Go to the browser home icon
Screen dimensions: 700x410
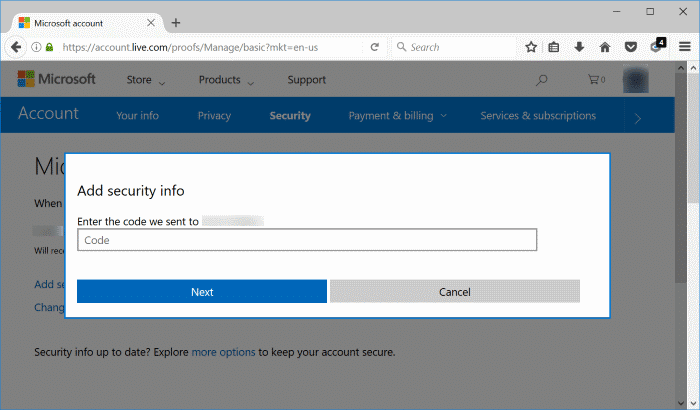tap(605, 47)
